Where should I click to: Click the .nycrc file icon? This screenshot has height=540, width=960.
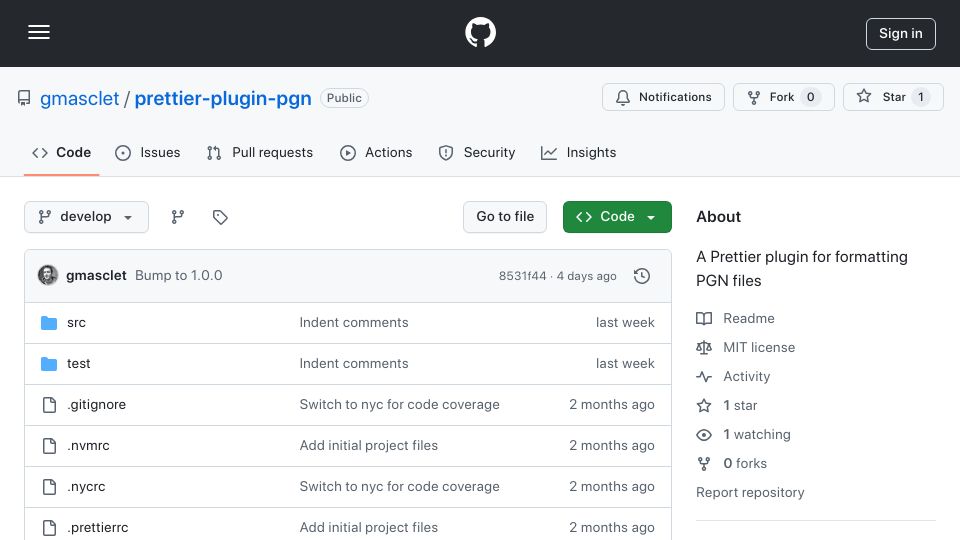49,487
